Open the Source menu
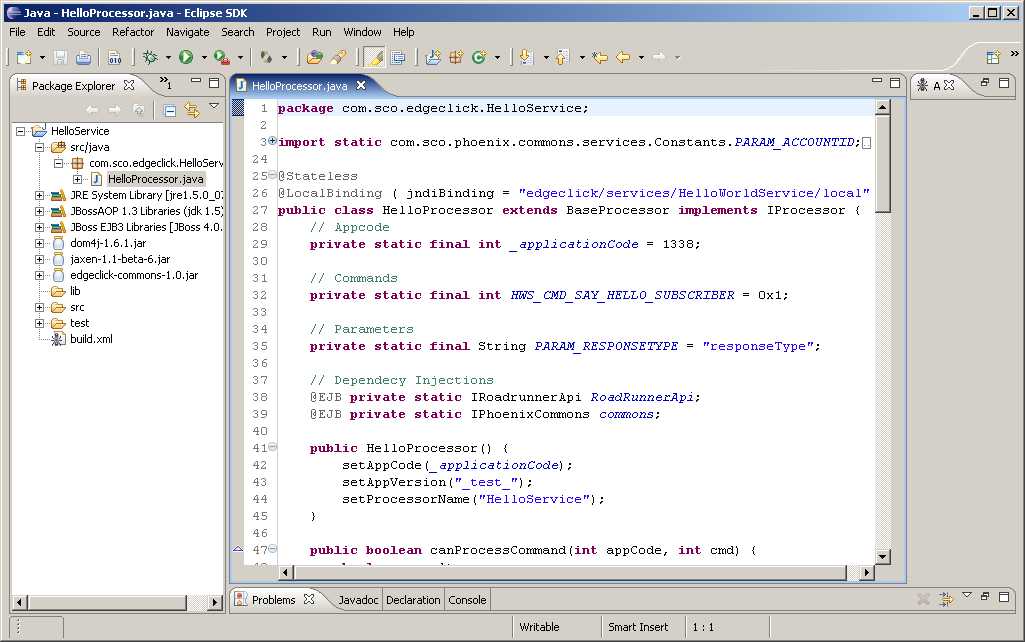1025x642 pixels. [x=84, y=32]
